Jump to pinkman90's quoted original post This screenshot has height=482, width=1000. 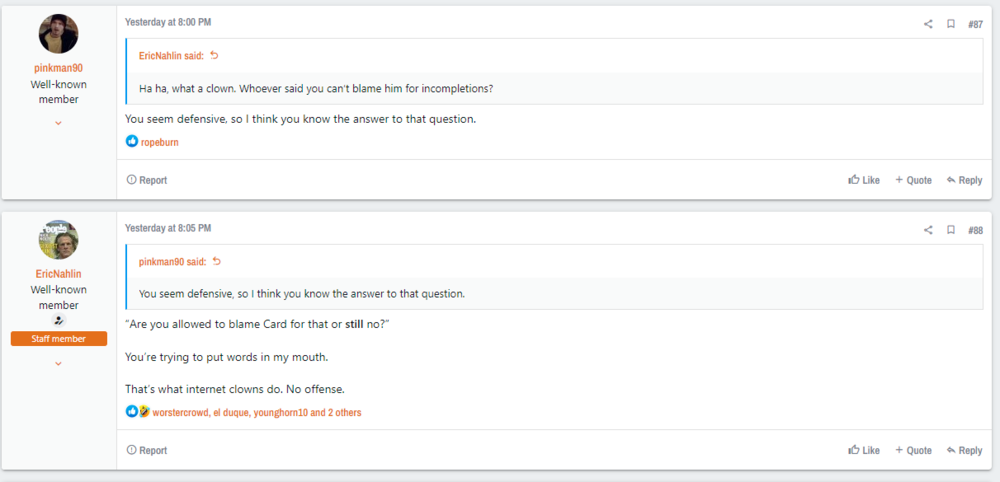click(214, 261)
